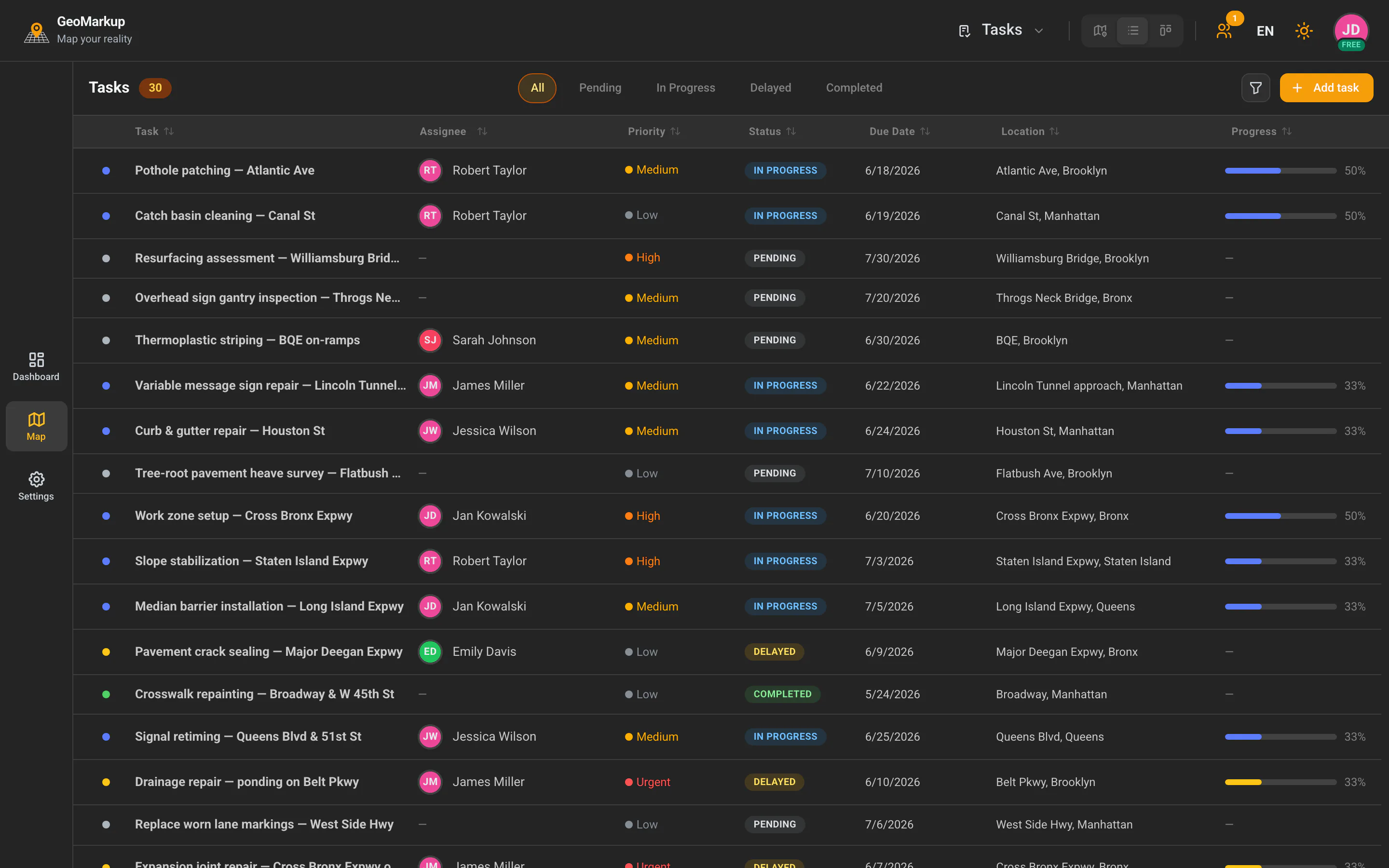Click JW avatar in Curb & gutter row
Viewport: 1389px width, 868px height.
pos(430,431)
